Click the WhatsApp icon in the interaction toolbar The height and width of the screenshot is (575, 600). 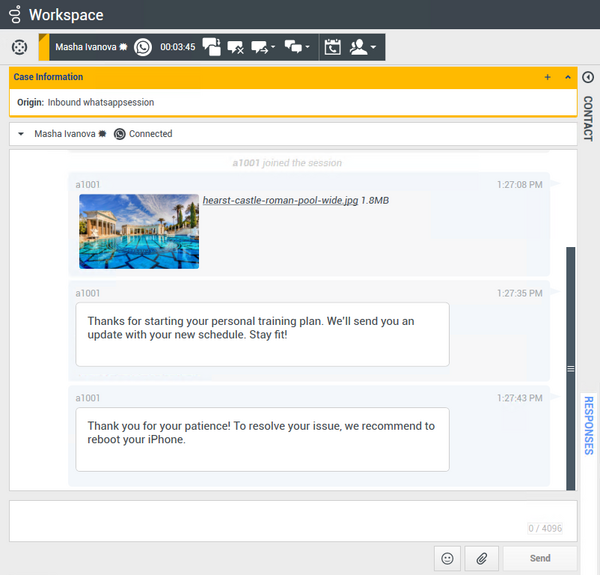click(143, 47)
